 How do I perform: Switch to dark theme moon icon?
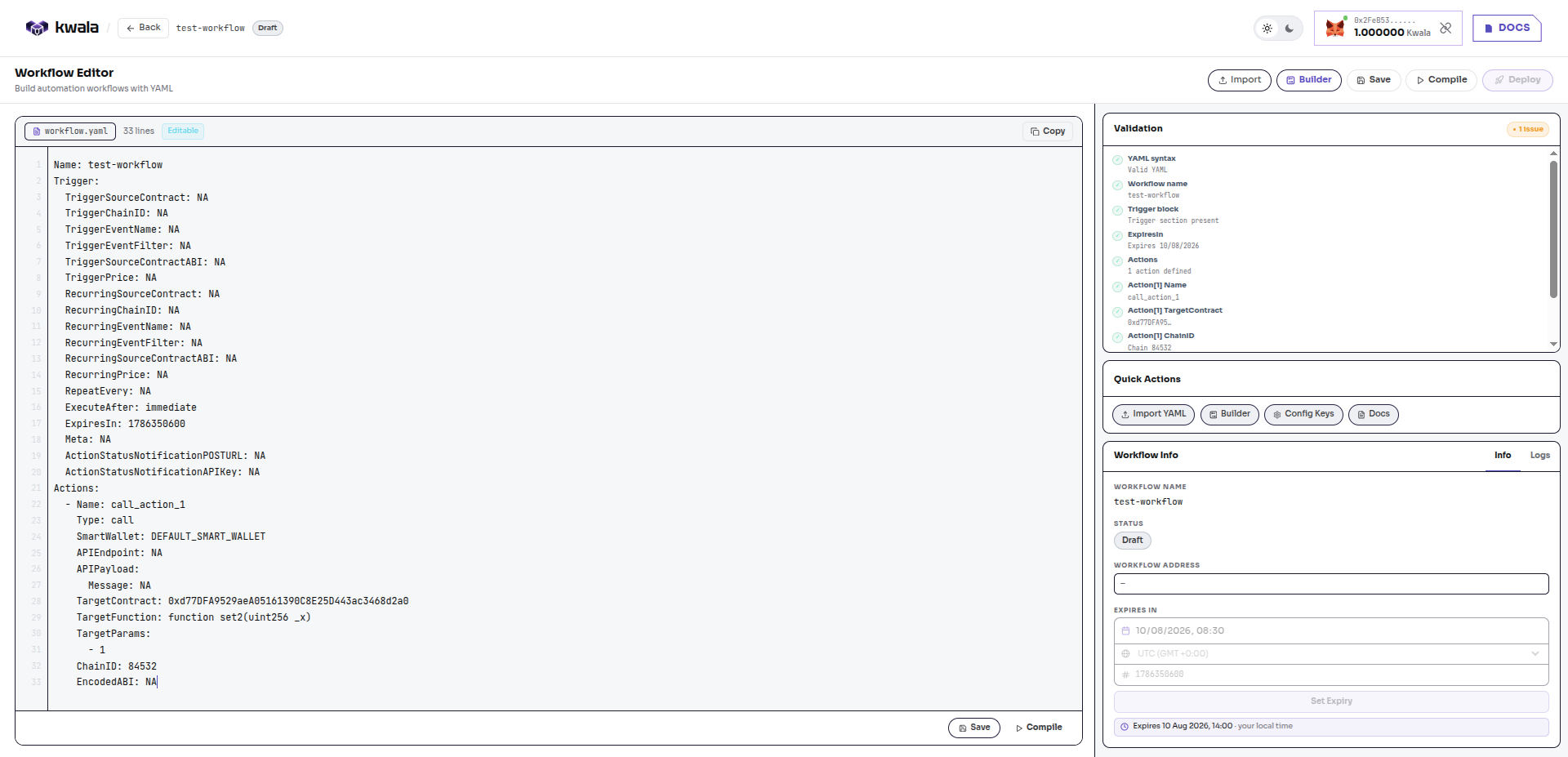tap(1290, 29)
